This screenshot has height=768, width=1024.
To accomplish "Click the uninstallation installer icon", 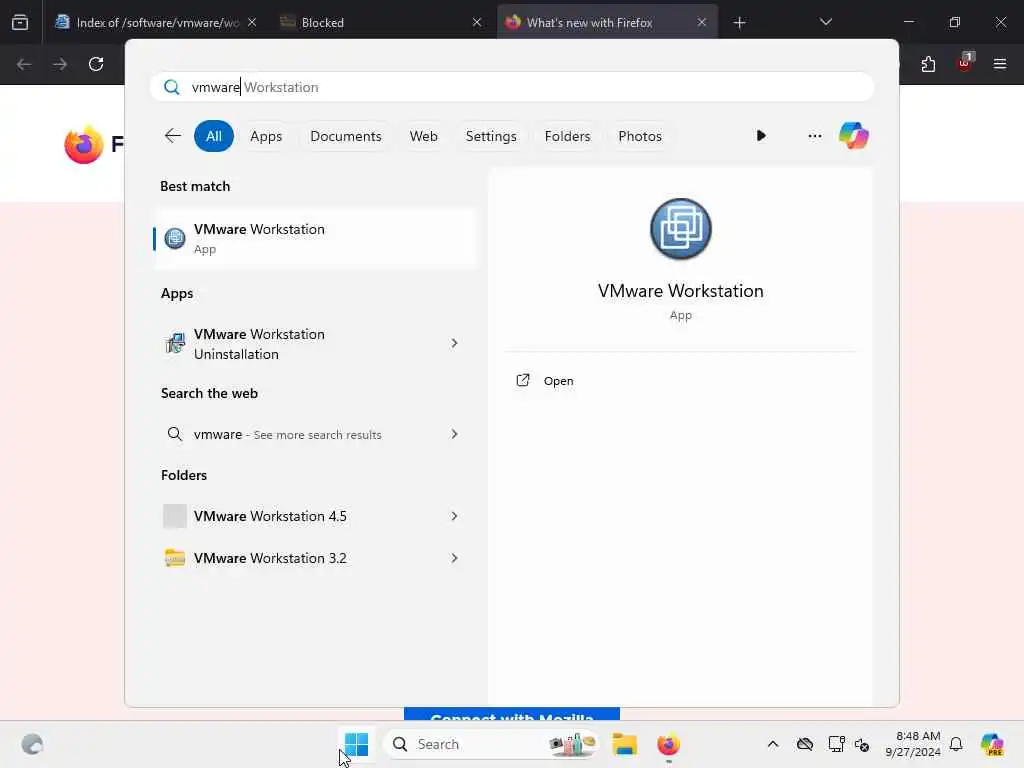I will tap(174, 344).
